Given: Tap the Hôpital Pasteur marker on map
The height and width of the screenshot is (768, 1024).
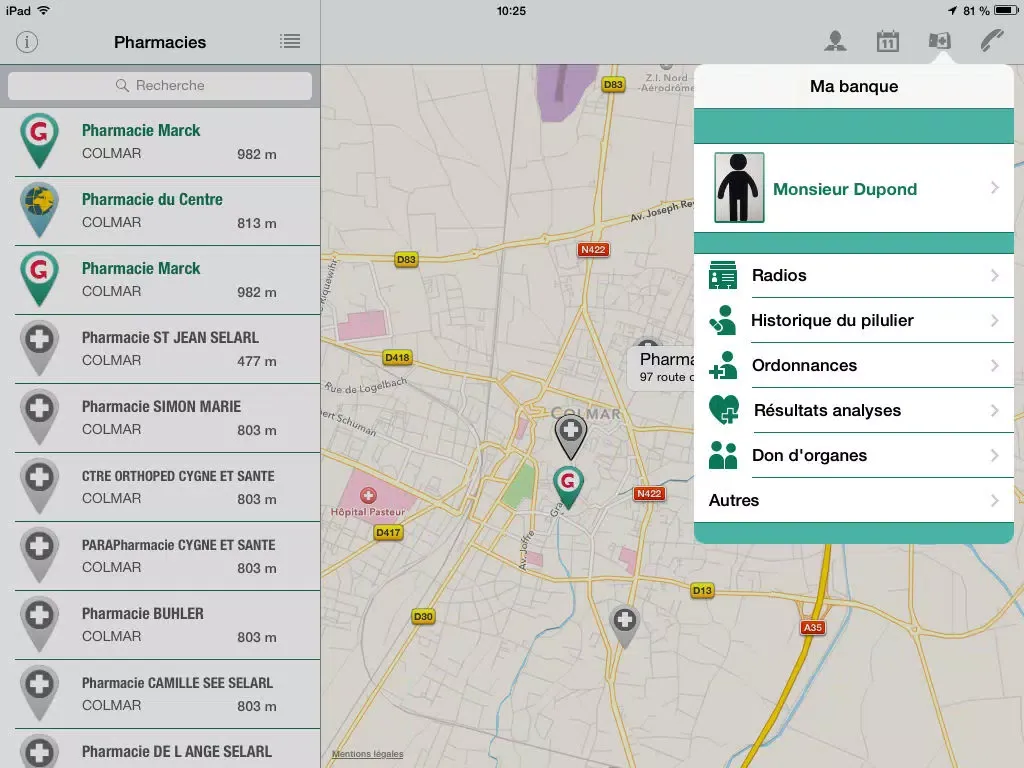Looking at the screenshot, I should [x=368, y=496].
